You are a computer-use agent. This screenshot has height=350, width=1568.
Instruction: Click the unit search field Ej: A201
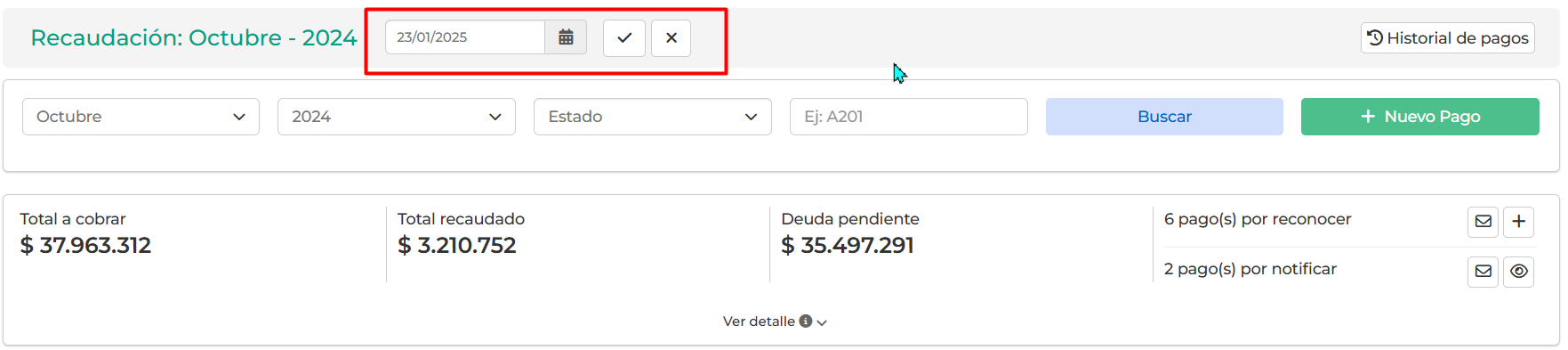pos(909,117)
